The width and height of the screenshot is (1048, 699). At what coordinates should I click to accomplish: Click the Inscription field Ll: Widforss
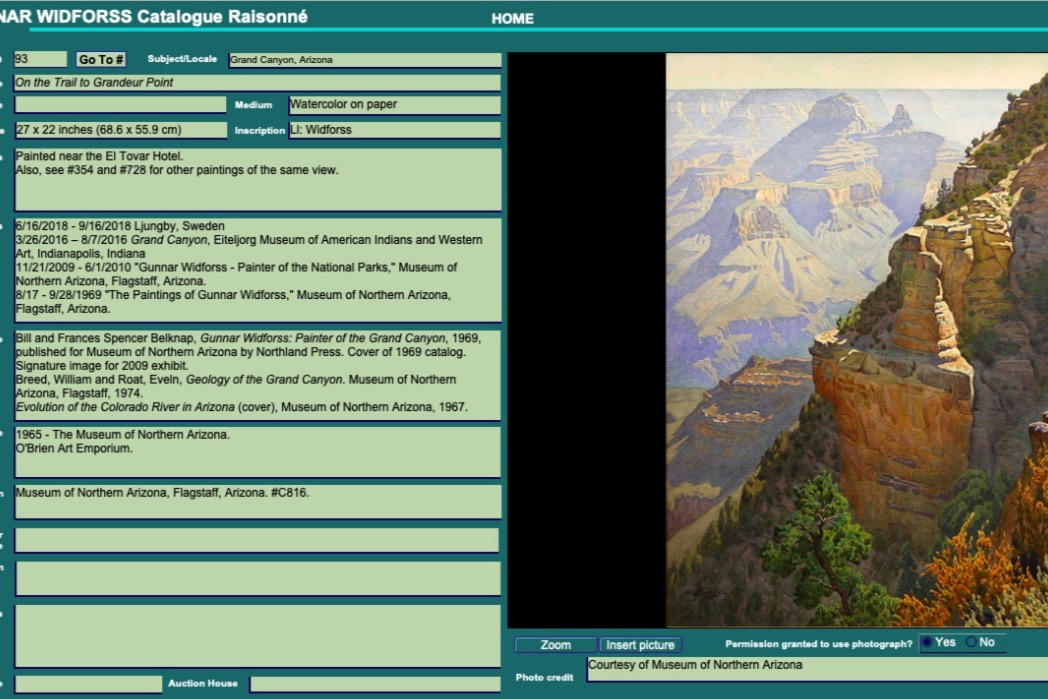tap(394, 130)
